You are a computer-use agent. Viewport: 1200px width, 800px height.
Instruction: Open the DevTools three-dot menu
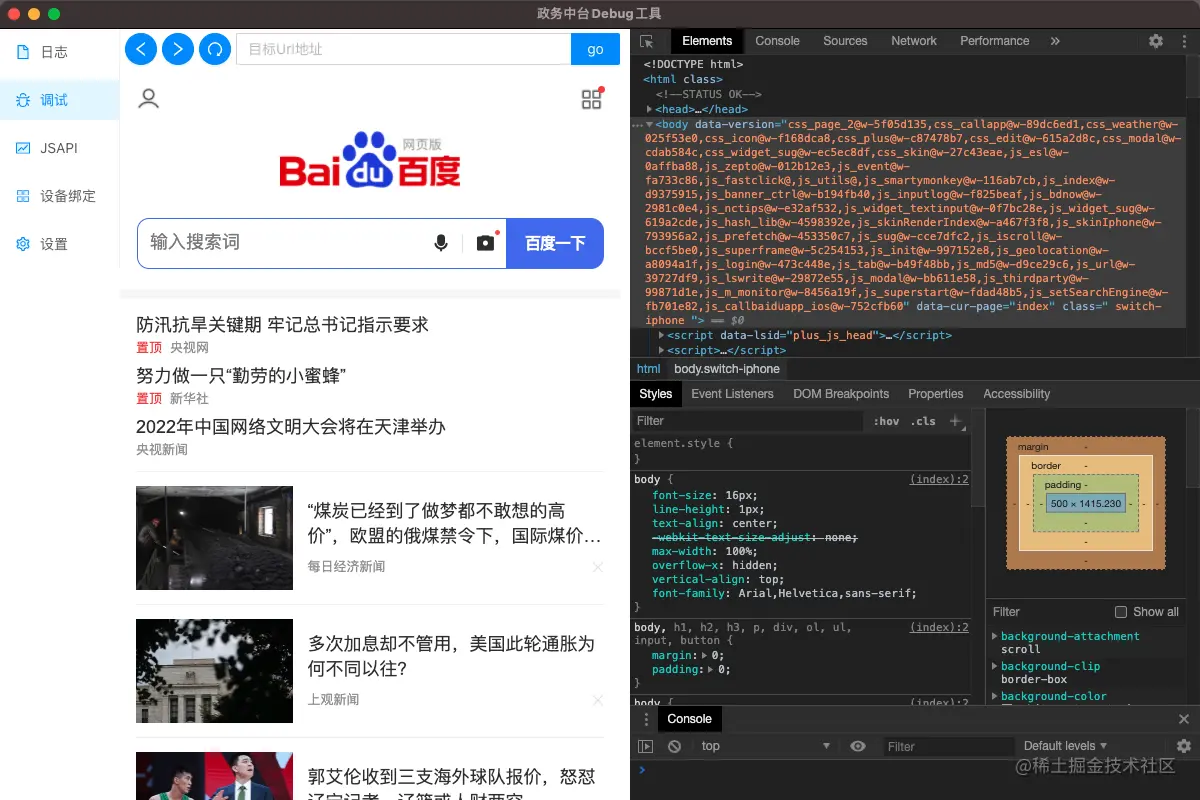pos(1184,41)
